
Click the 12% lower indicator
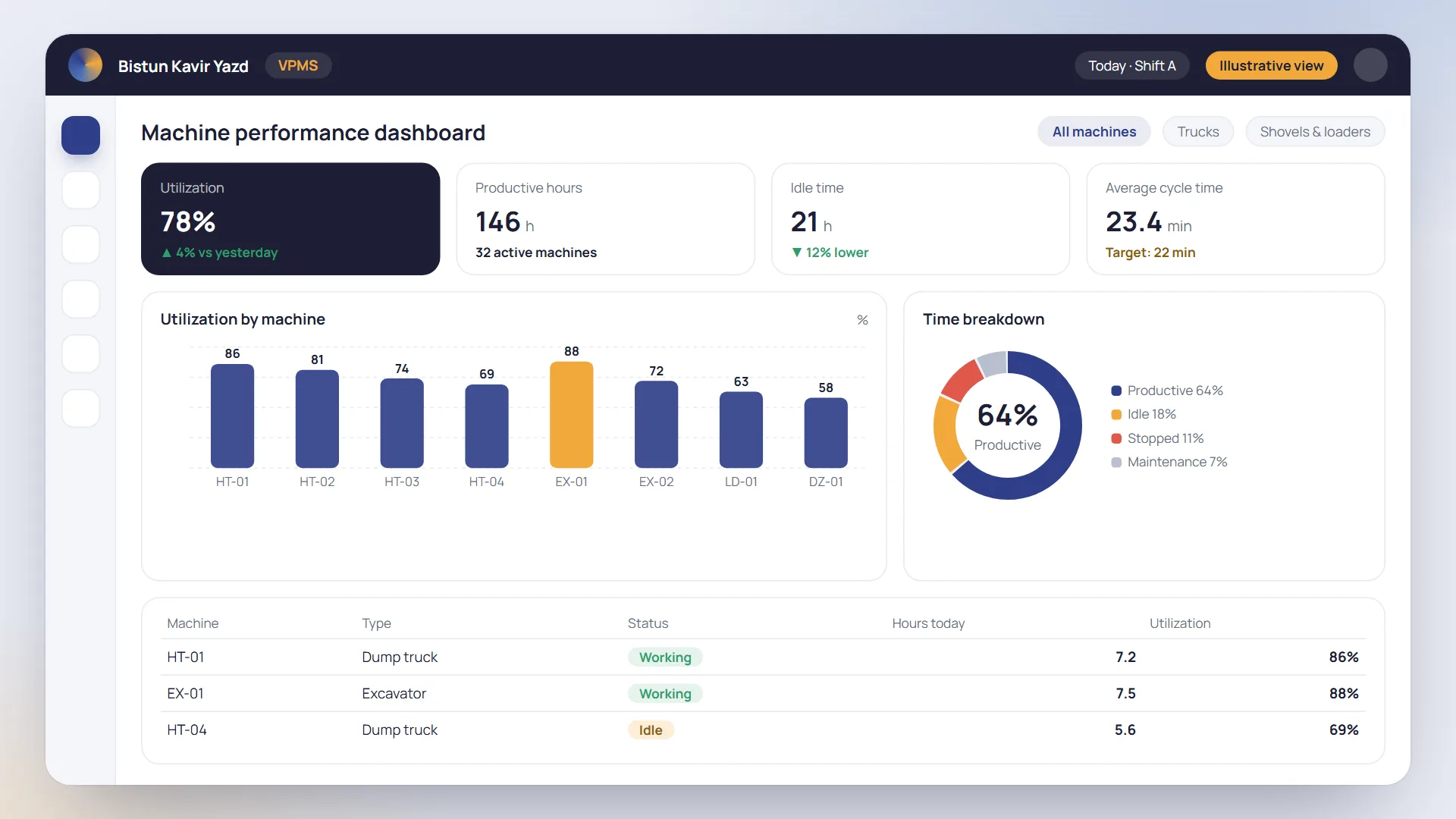pyautogui.click(x=830, y=253)
